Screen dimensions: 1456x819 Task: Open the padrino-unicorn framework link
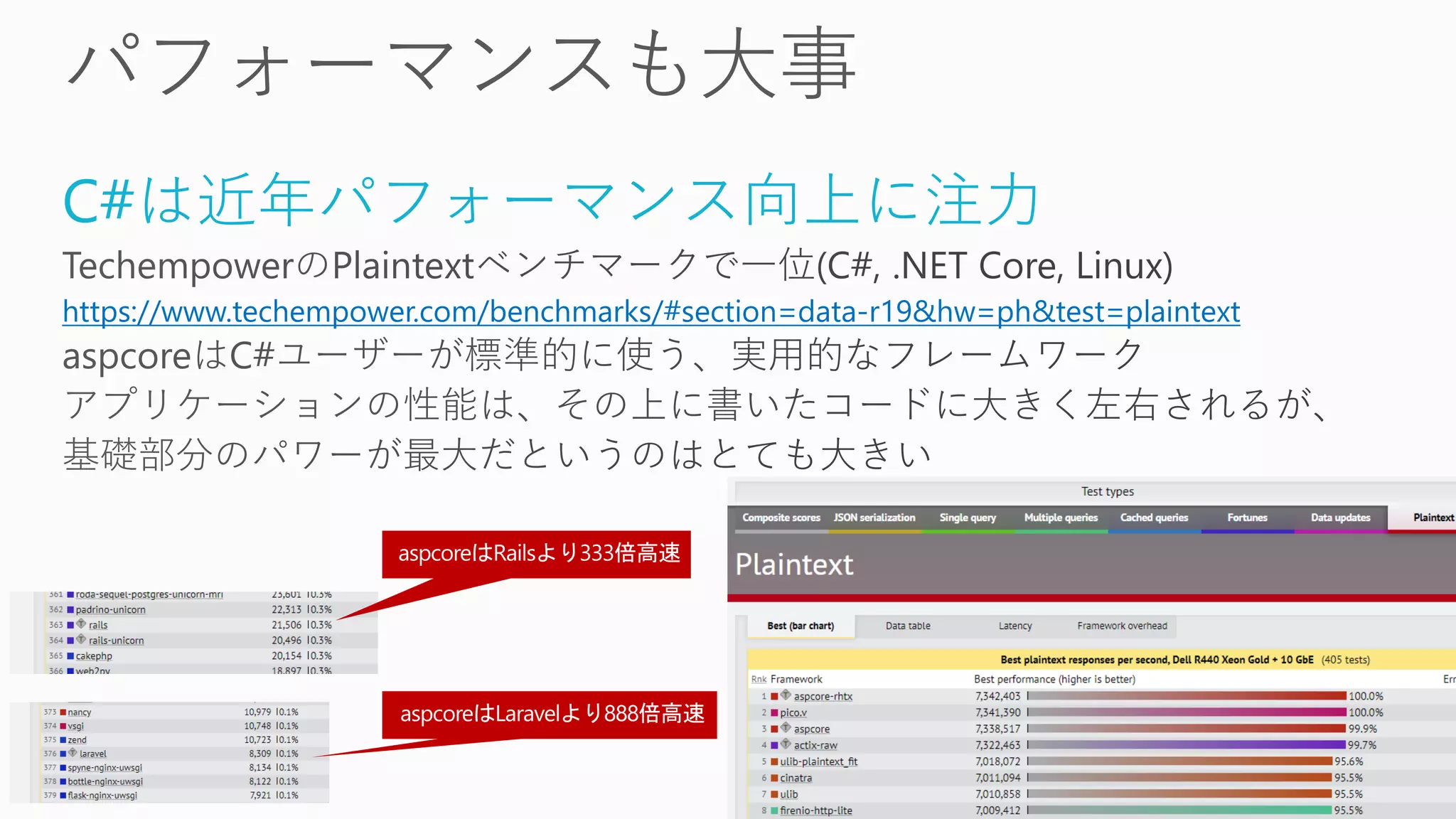(x=110, y=610)
